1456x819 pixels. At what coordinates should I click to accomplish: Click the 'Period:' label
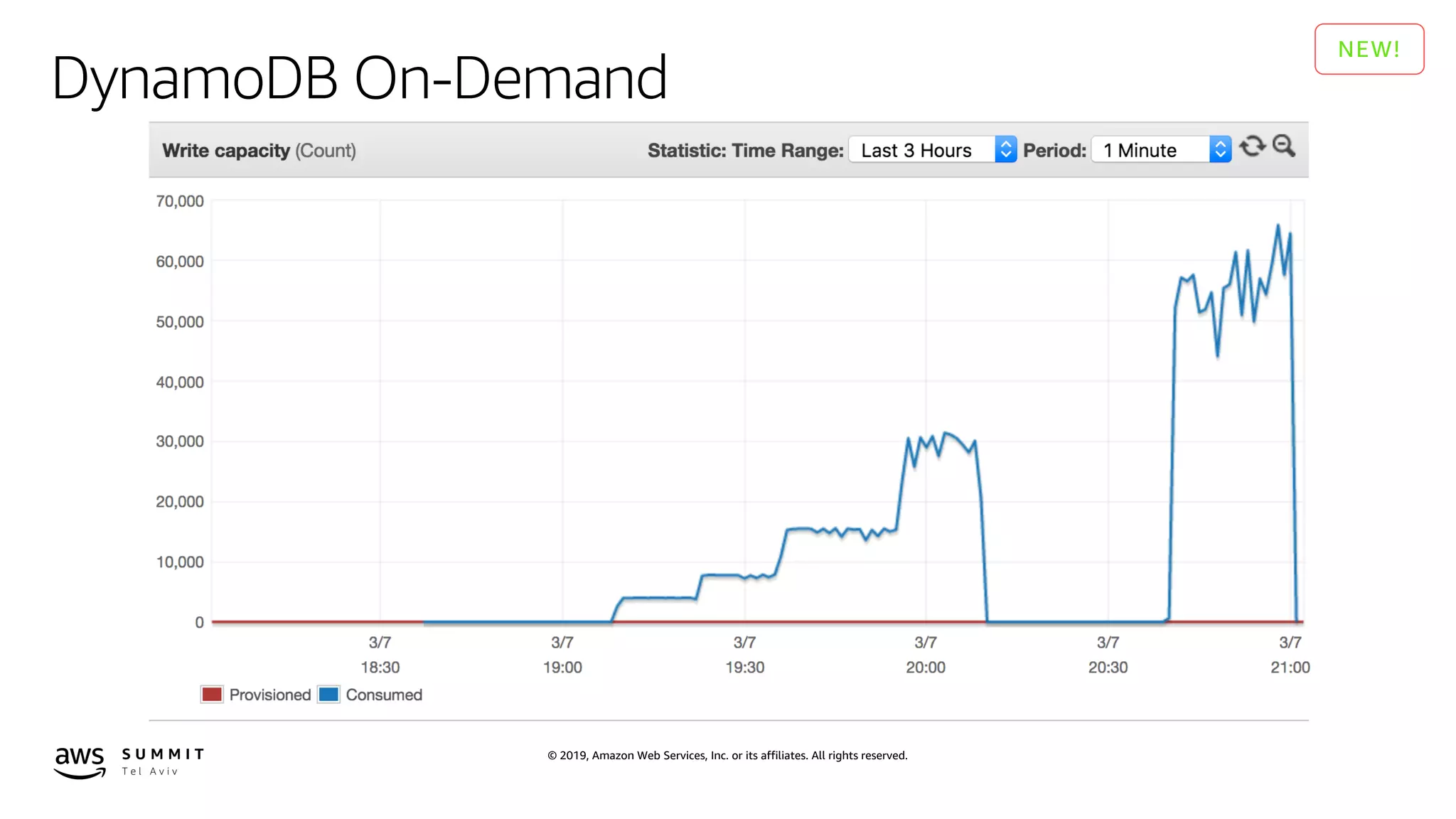(x=1054, y=151)
